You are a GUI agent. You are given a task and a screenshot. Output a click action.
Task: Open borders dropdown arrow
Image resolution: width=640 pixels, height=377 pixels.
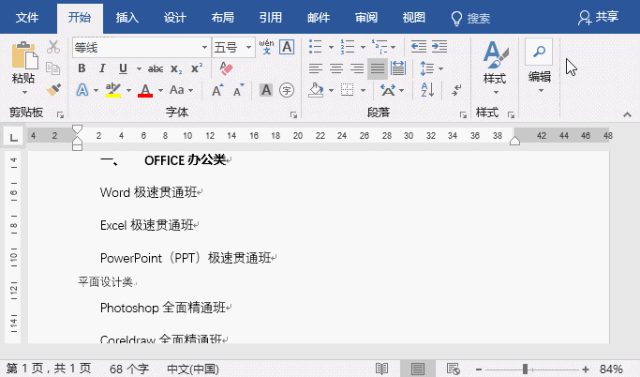(363, 90)
